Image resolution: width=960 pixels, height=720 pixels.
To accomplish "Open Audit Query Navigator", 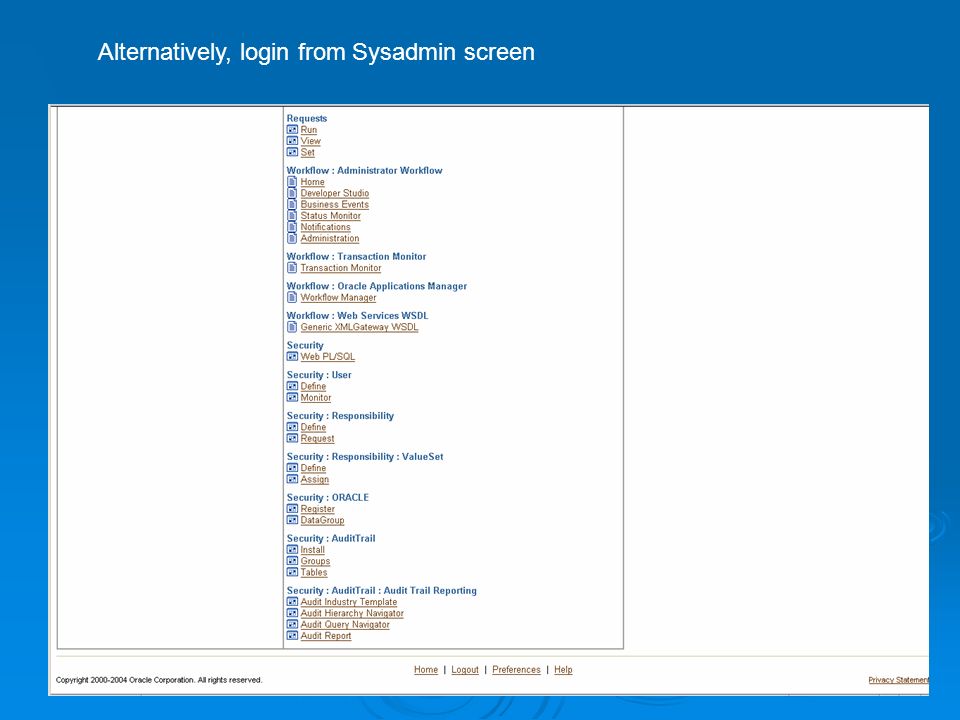I will coord(345,624).
